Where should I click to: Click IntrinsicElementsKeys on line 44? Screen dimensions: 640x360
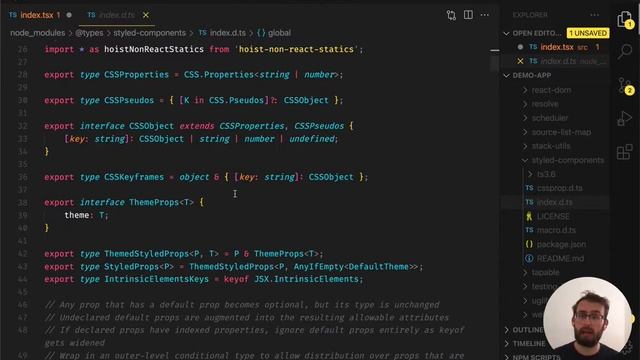pos(156,279)
